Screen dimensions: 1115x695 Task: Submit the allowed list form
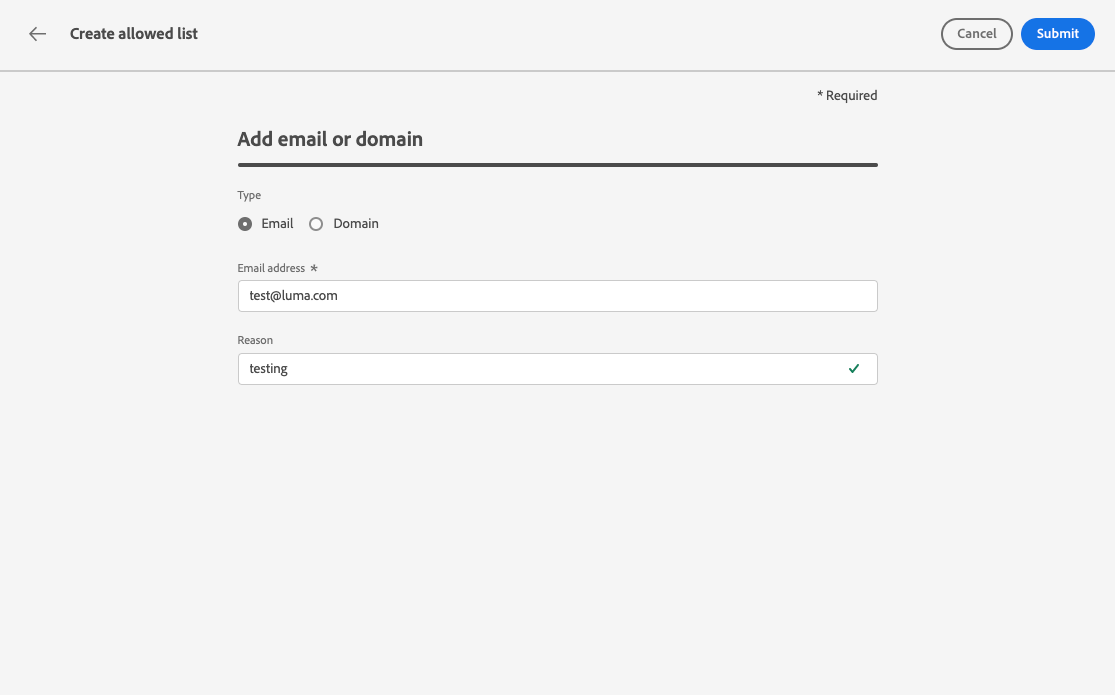pyautogui.click(x=1057, y=34)
